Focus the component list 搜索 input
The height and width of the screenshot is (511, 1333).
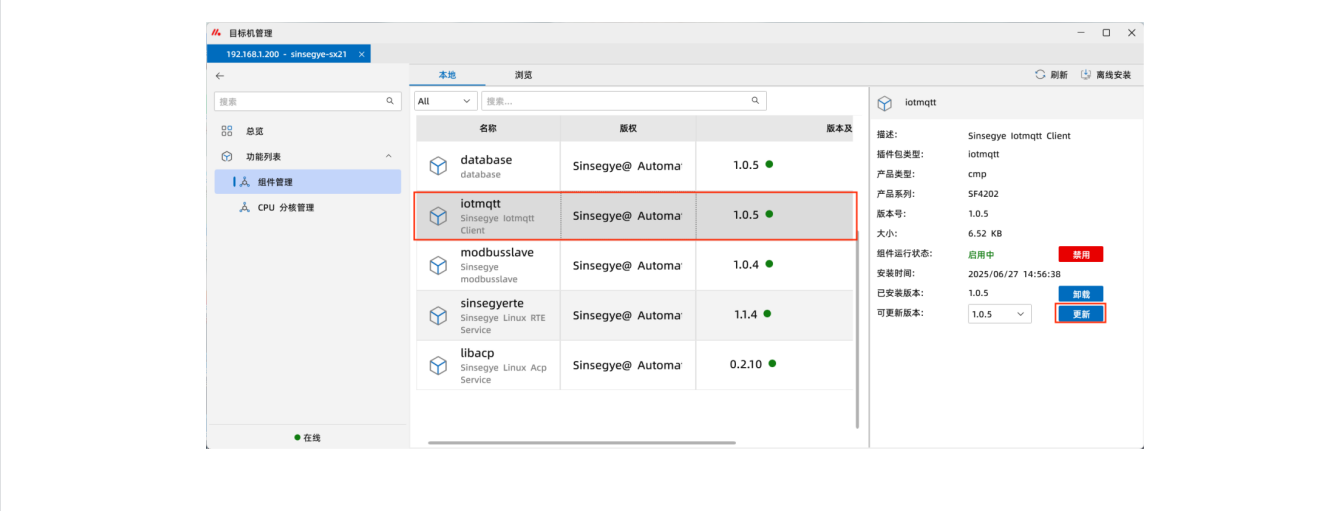624,101
